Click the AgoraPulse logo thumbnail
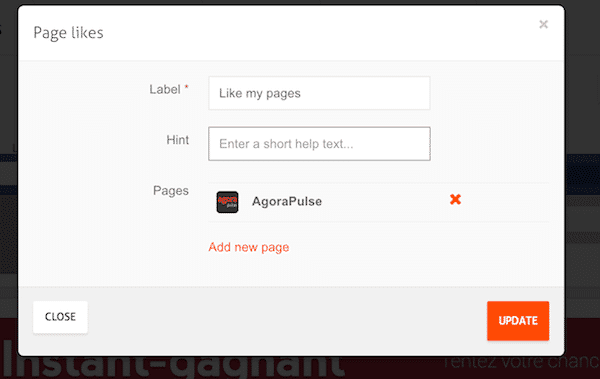The height and width of the screenshot is (379, 600). 227,202
